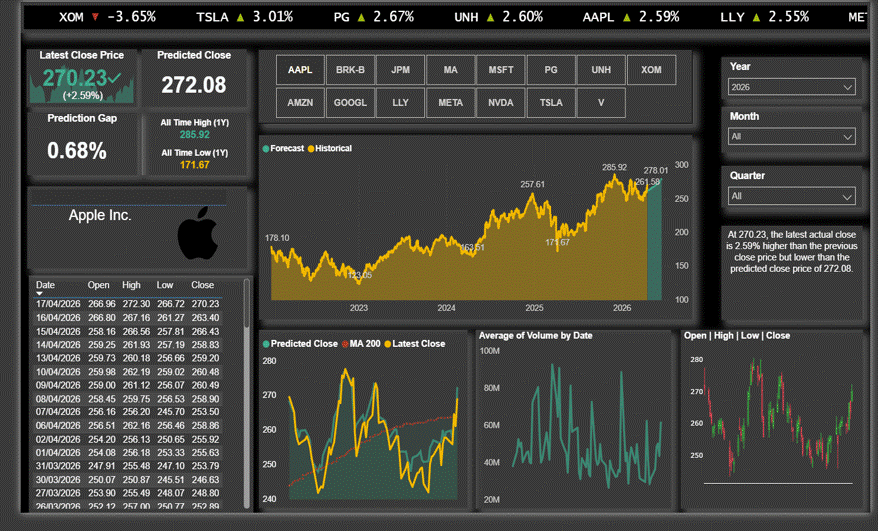Click the red down arrow next to XOM

[x=95, y=17]
